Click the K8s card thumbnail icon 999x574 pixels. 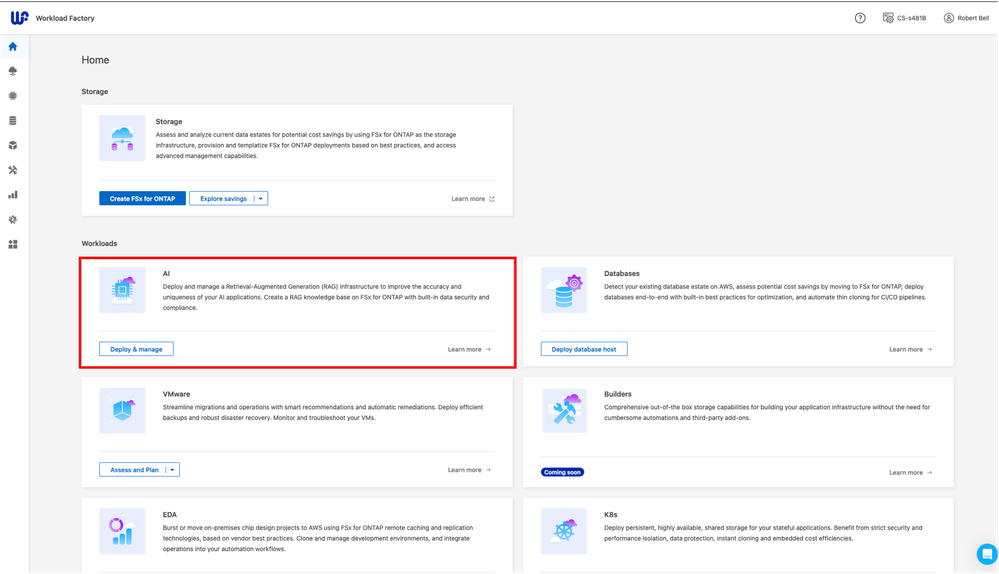click(564, 531)
